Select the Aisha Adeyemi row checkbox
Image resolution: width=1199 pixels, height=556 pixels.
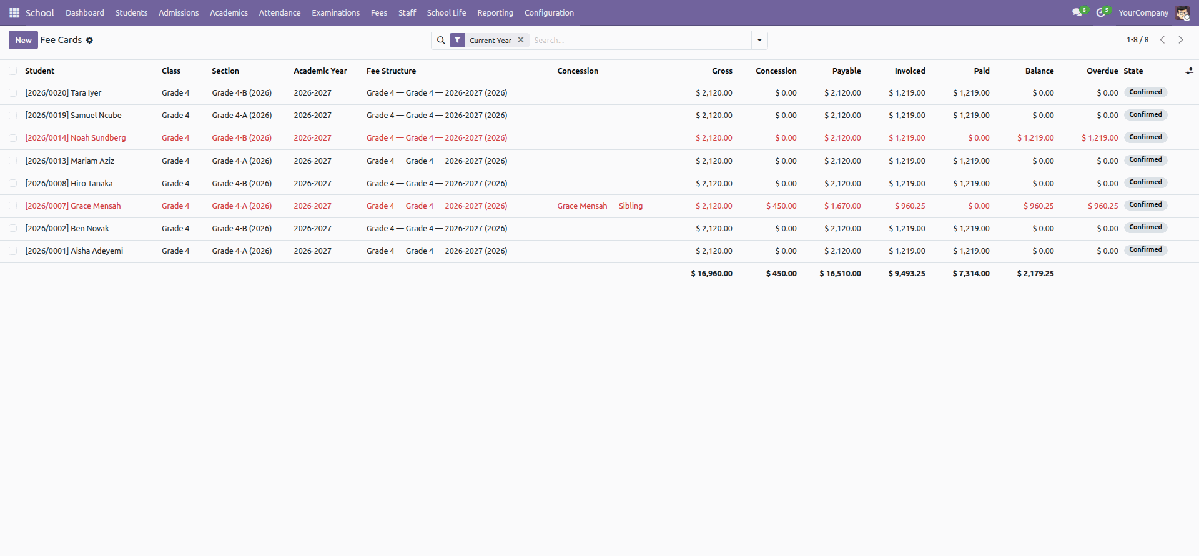point(12,251)
